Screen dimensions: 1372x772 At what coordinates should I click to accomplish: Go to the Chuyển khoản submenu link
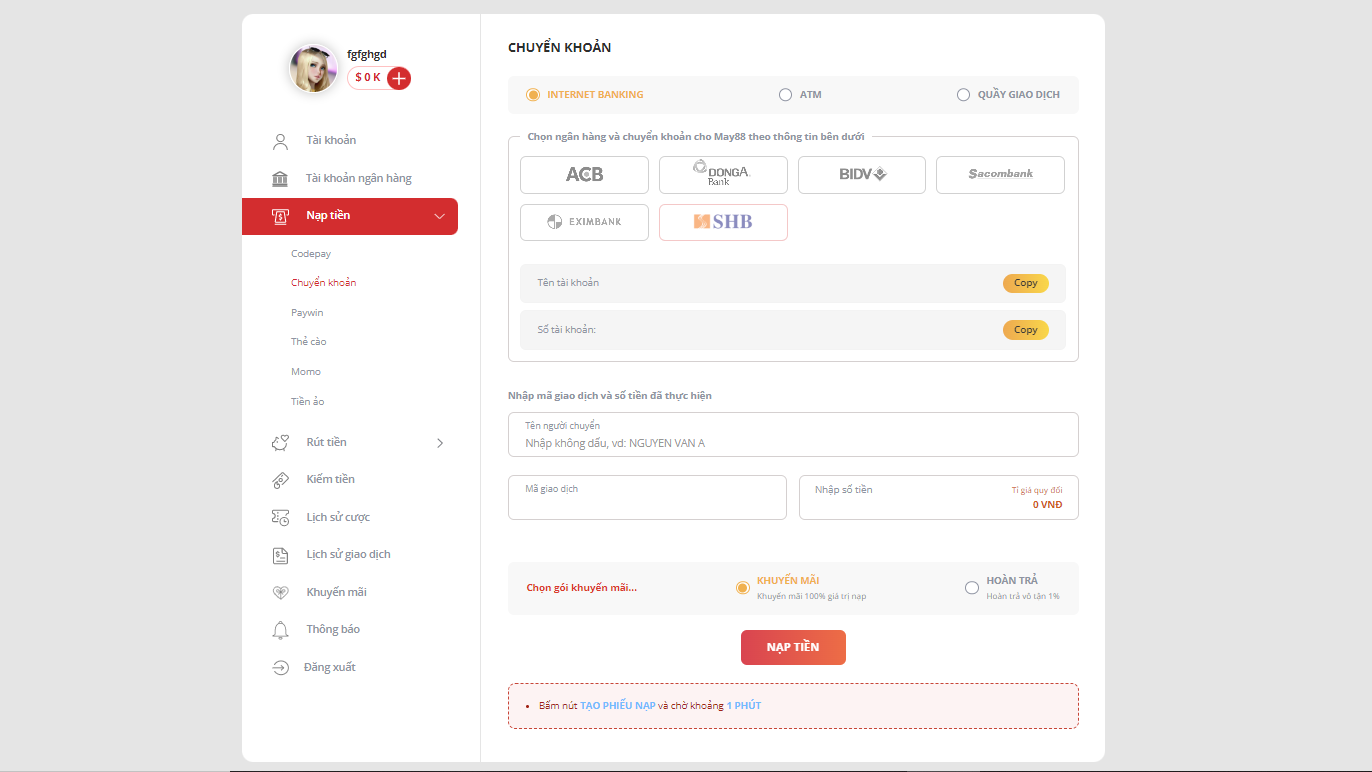323,283
